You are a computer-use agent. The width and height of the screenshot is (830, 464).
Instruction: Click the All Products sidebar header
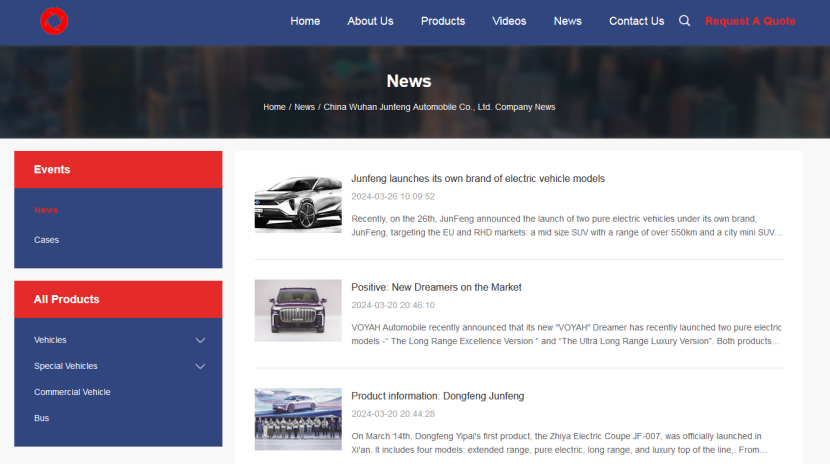[118, 299]
